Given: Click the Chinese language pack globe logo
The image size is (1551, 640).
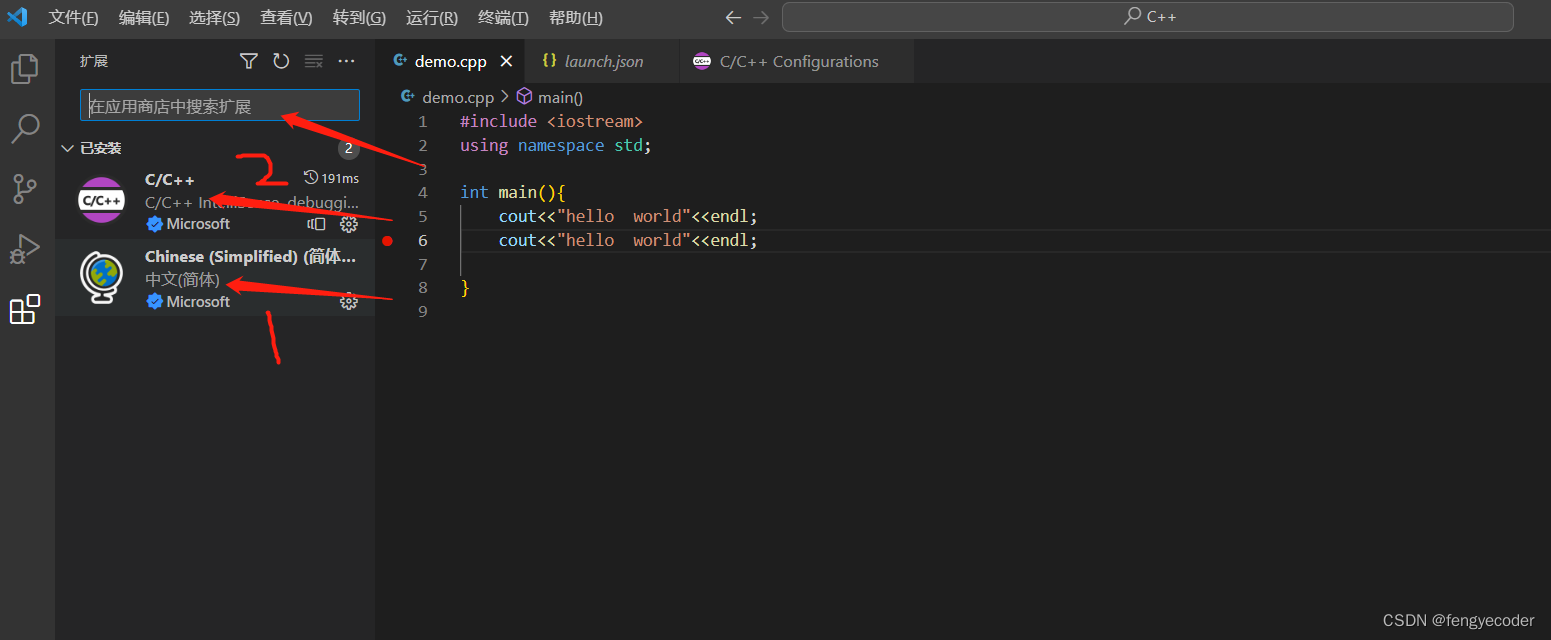Looking at the screenshot, I should [x=102, y=278].
